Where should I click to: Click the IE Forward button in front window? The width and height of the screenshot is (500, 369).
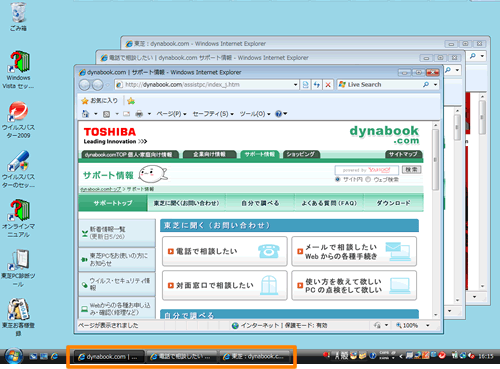tap(97, 85)
